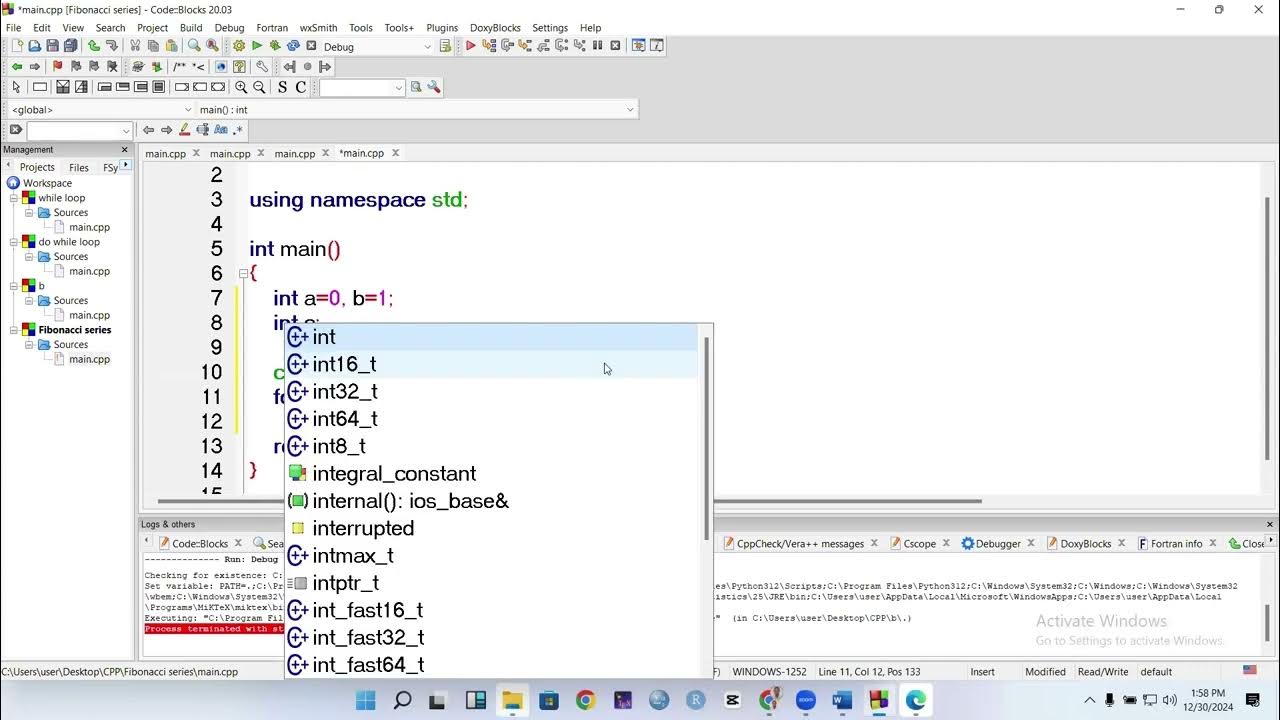
Task: Click the C comment toolbar button
Action: pos(300,87)
